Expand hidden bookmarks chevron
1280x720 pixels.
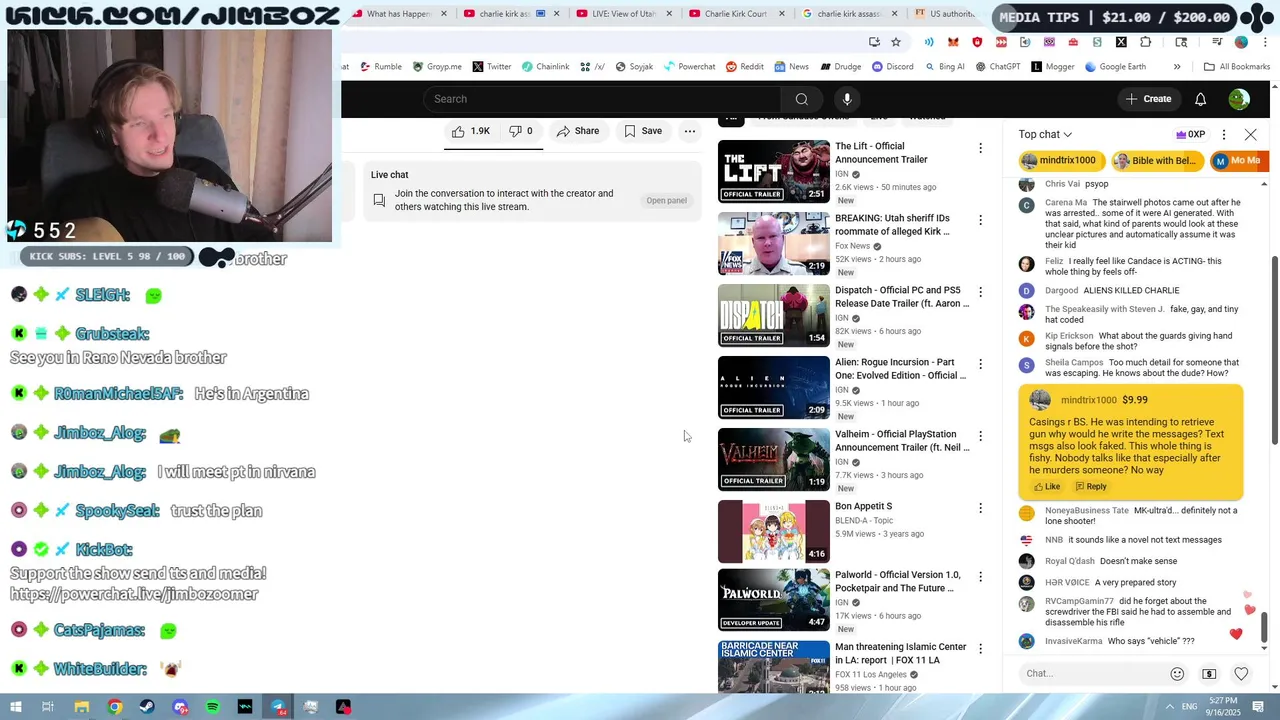[x=1177, y=67]
